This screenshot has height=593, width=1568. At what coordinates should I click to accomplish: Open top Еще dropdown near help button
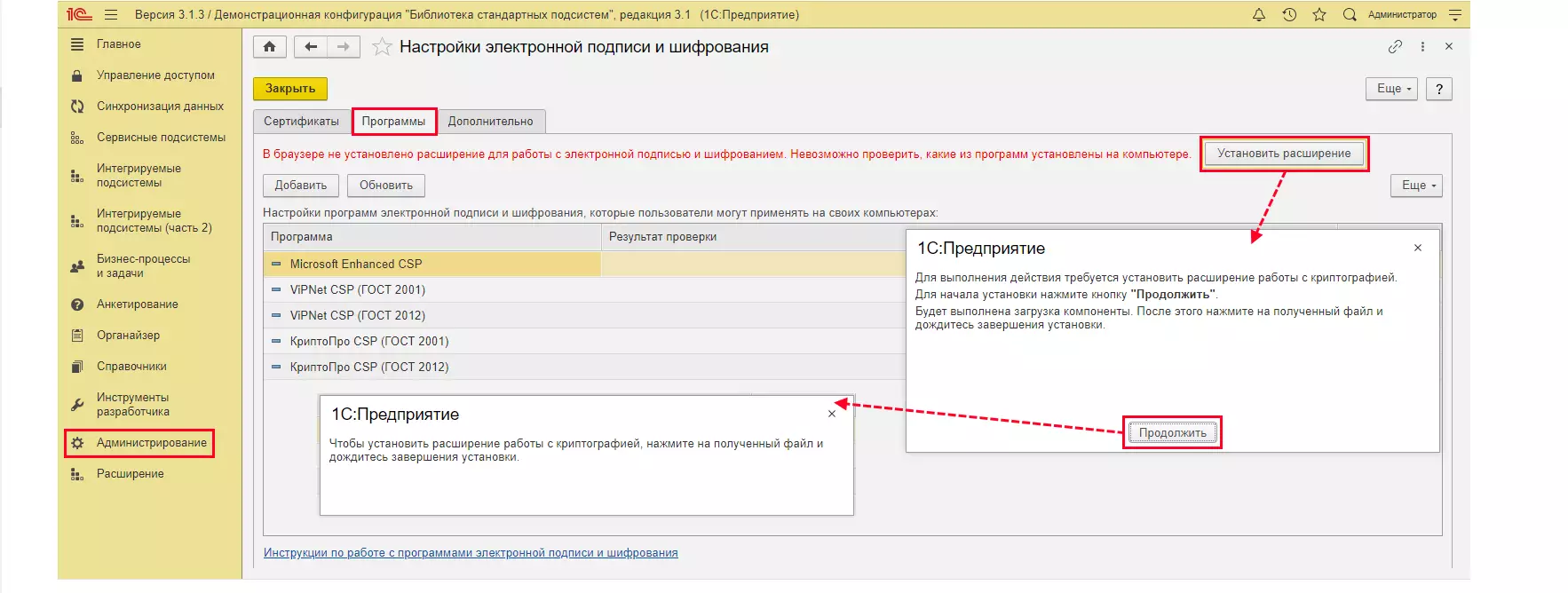click(1391, 89)
